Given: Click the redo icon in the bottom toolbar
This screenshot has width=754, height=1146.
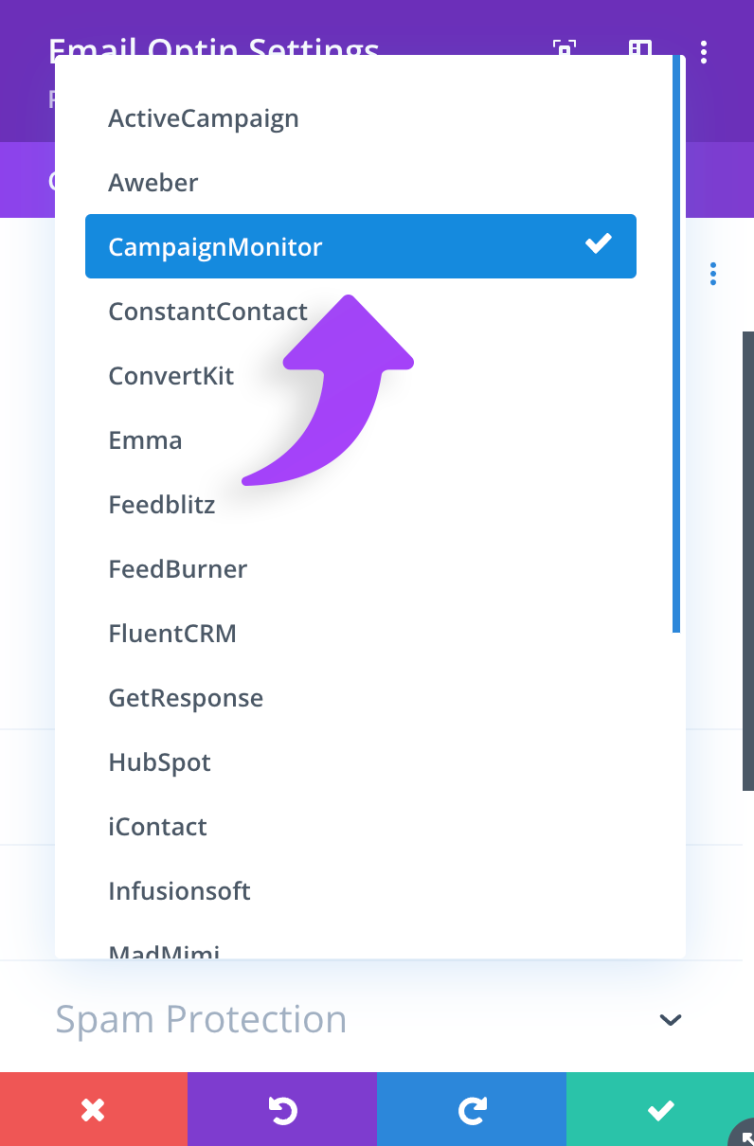Looking at the screenshot, I should pyautogui.click(x=471, y=1108).
